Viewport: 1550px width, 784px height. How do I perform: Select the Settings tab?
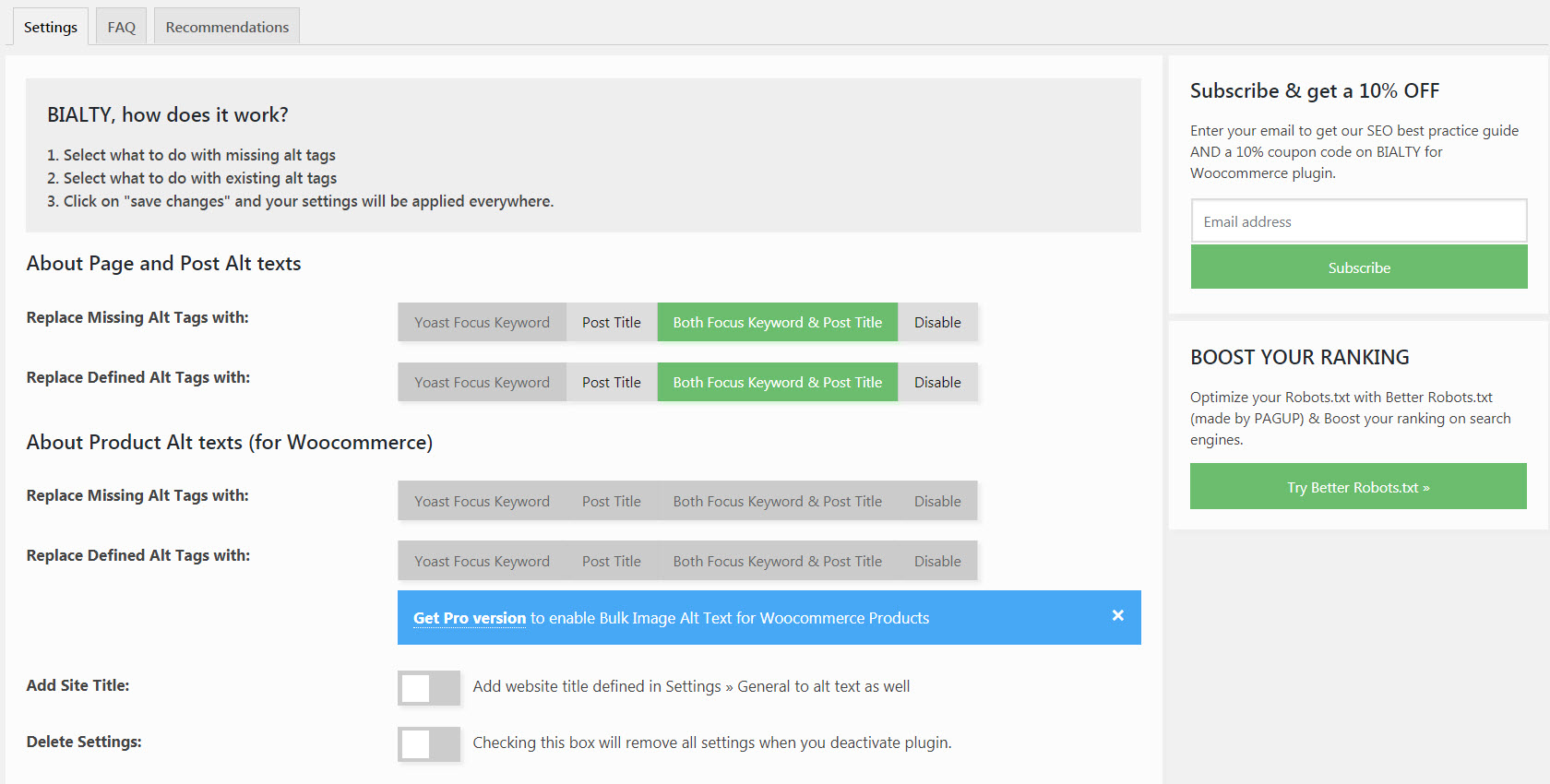tap(51, 27)
